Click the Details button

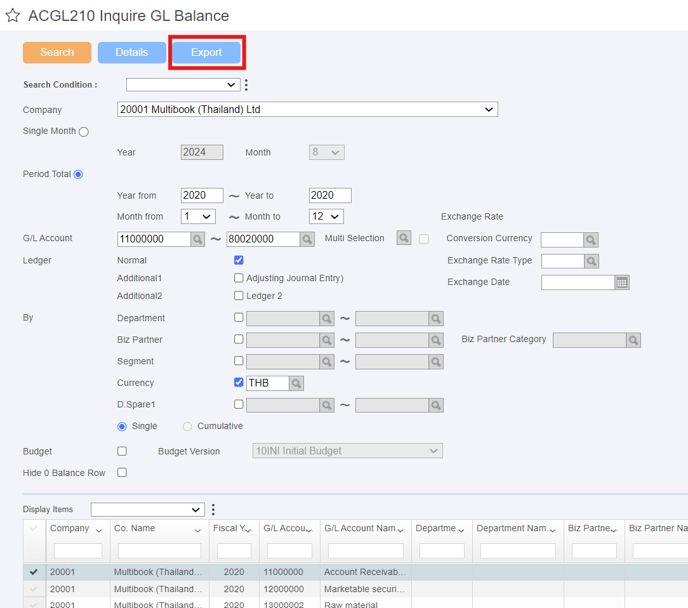(132, 52)
